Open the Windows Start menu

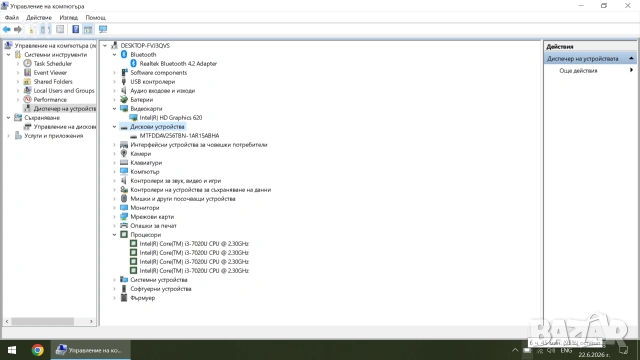click(12, 350)
